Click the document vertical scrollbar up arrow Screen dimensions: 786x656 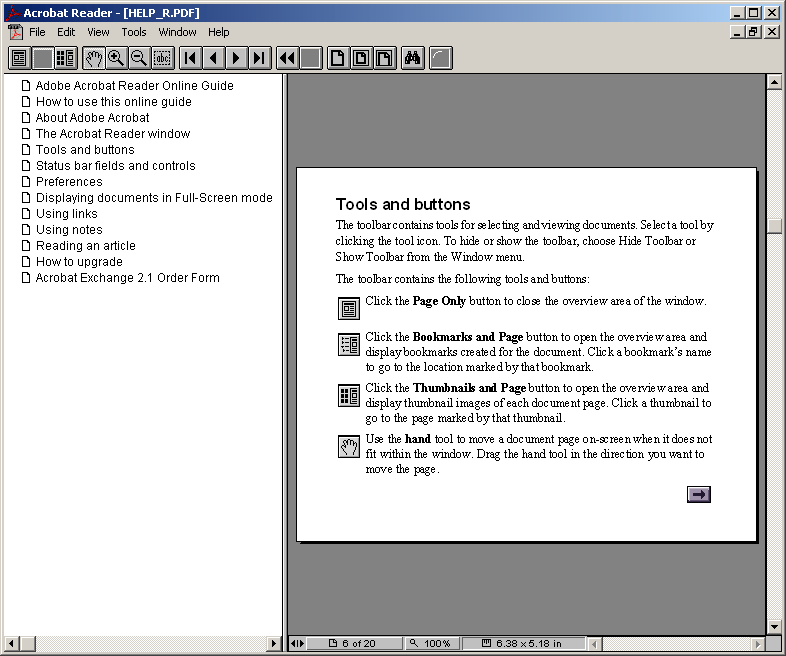(774, 81)
